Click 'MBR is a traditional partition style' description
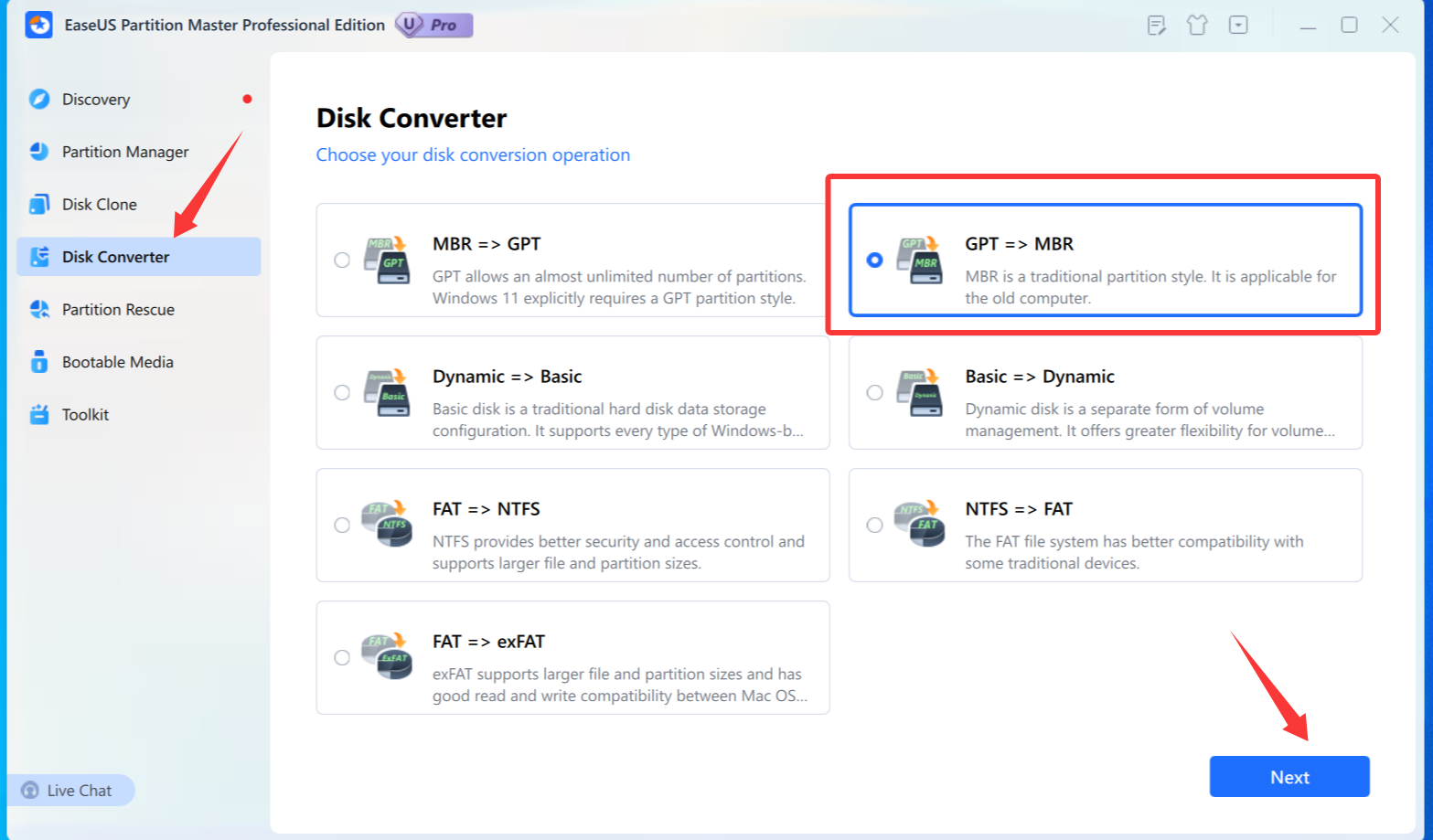The image size is (1433, 840). click(x=1150, y=287)
